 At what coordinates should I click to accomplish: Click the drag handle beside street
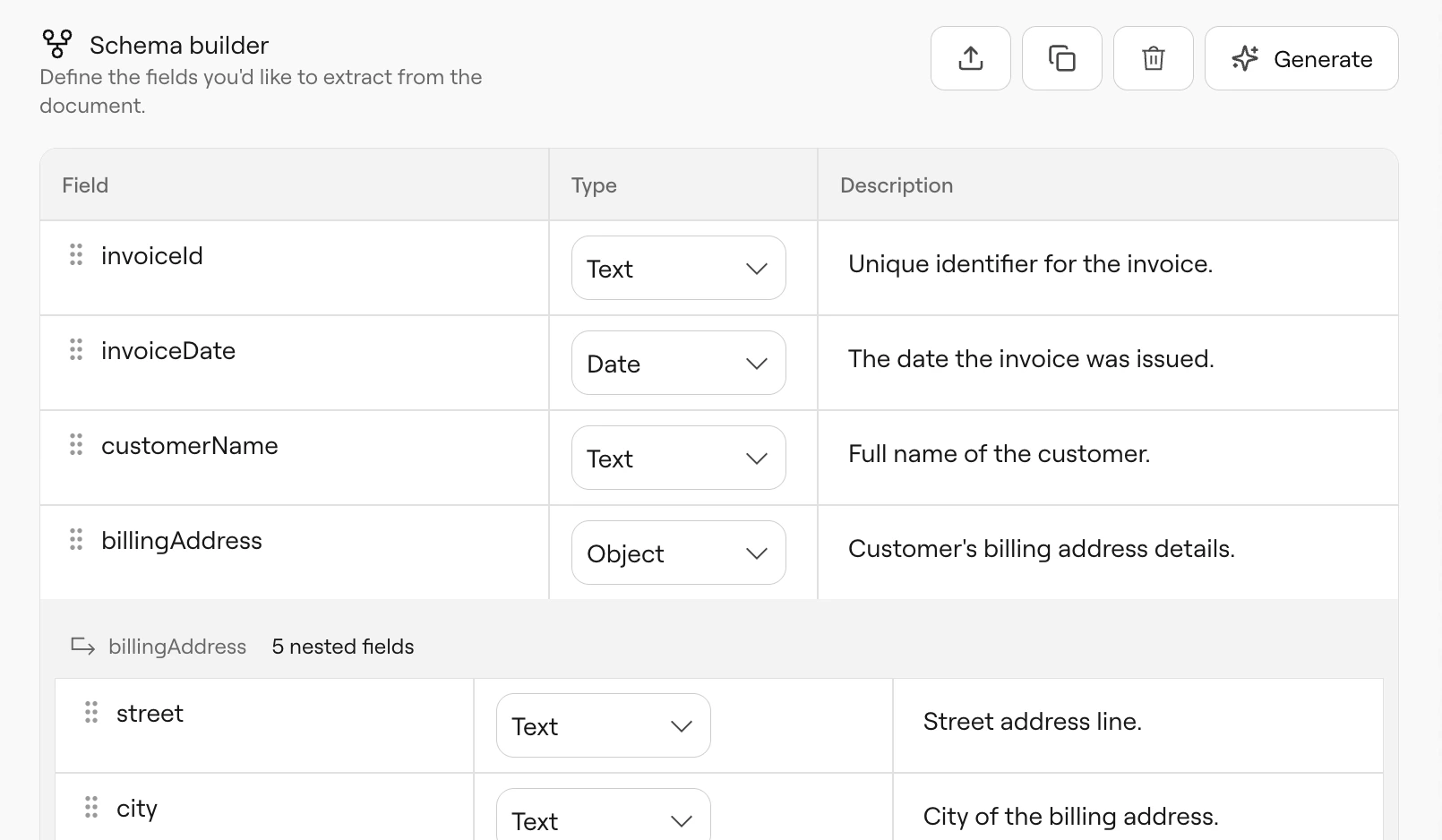click(x=90, y=712)
